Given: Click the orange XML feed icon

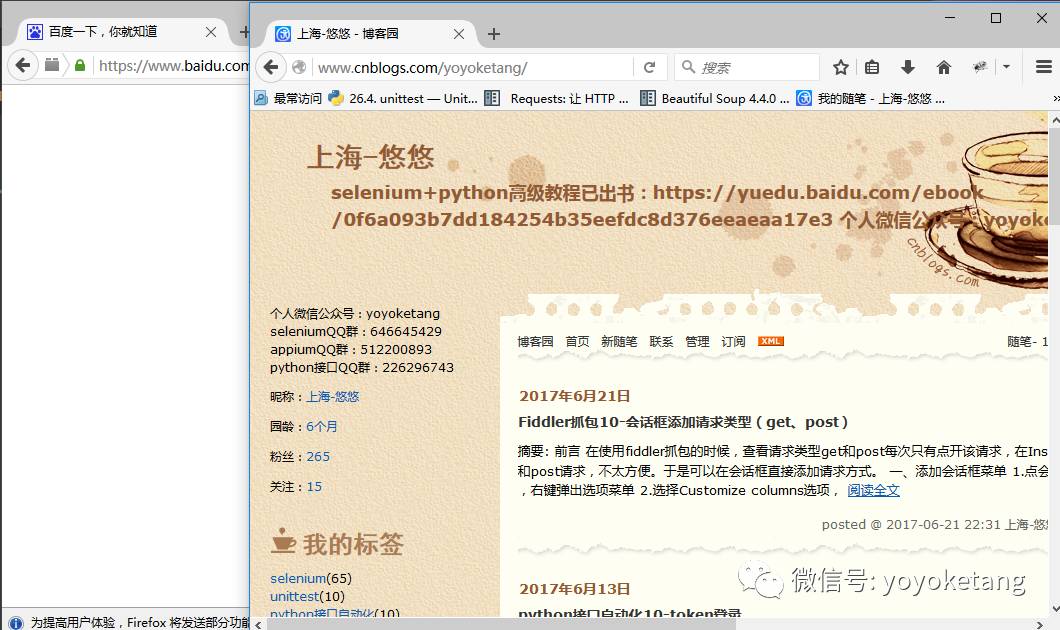Looking at the screenshot, I should (771, 341).
